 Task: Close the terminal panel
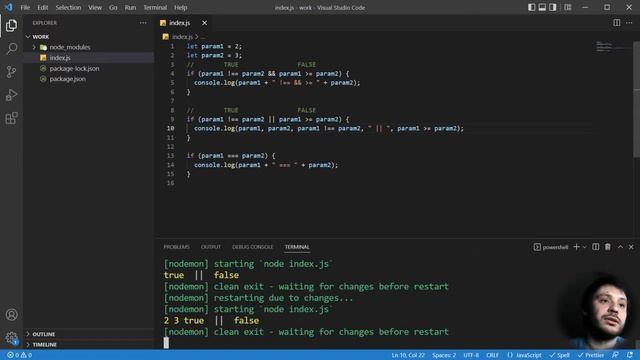coord(631,247)
